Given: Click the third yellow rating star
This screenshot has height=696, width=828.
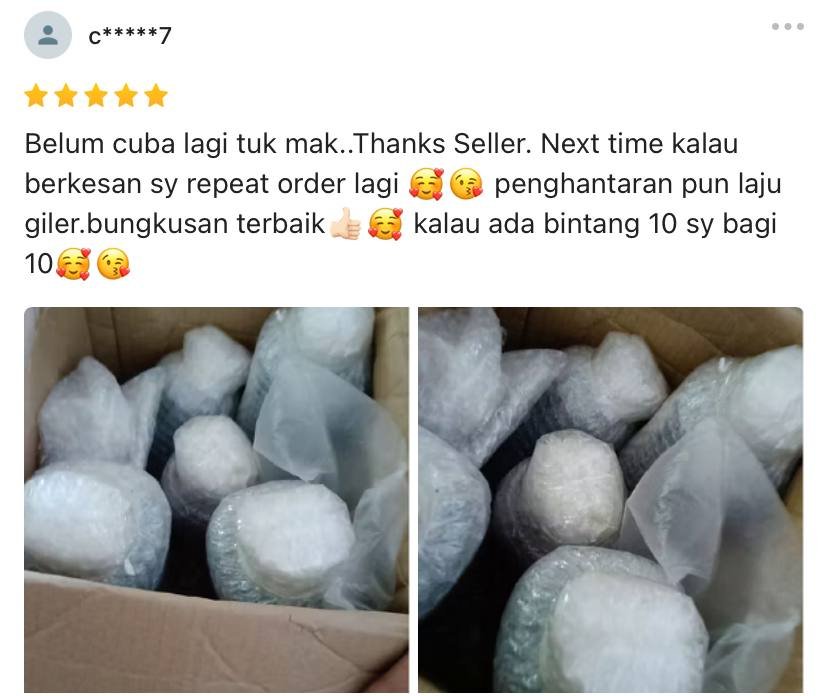Looking at the screenshot, I should click(x=96, y=96).
